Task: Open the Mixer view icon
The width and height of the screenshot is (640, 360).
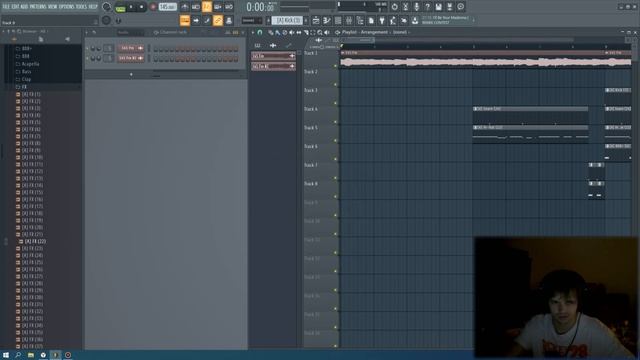Action: click(x=349, y=20)
